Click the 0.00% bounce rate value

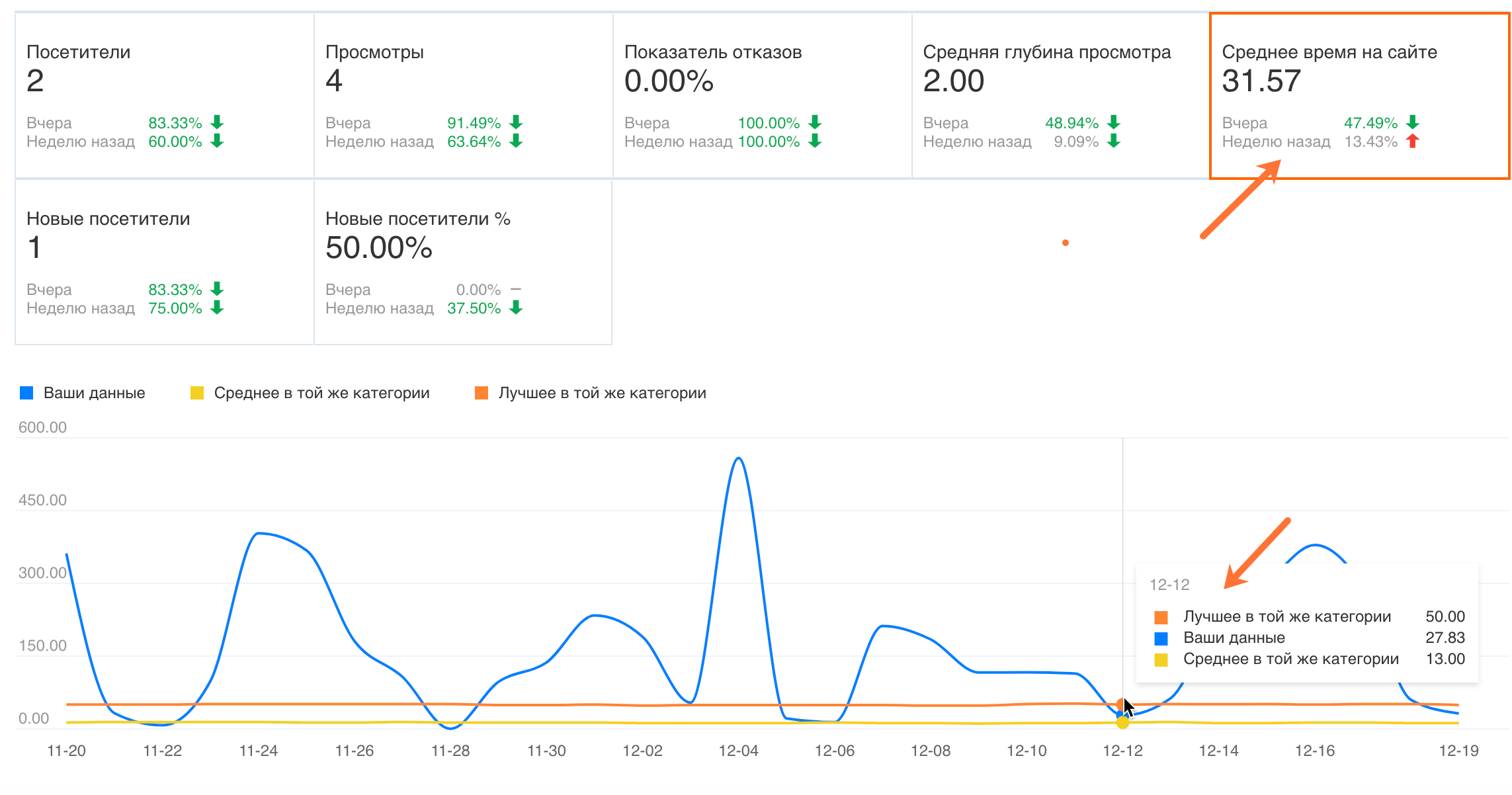pos(669,81)
